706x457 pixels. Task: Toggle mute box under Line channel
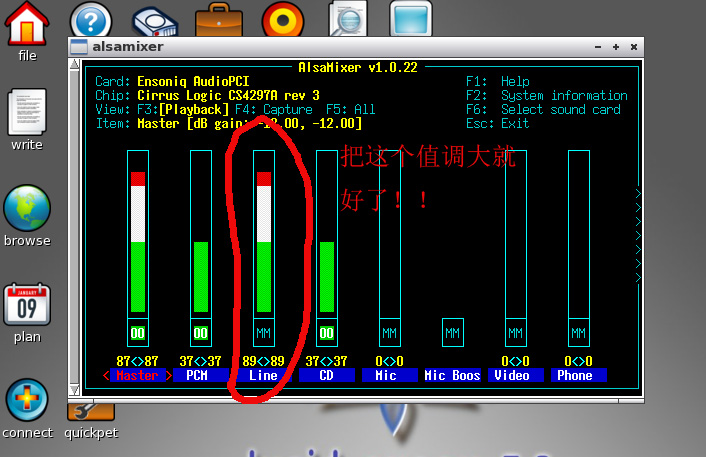[x=264, y=333]
